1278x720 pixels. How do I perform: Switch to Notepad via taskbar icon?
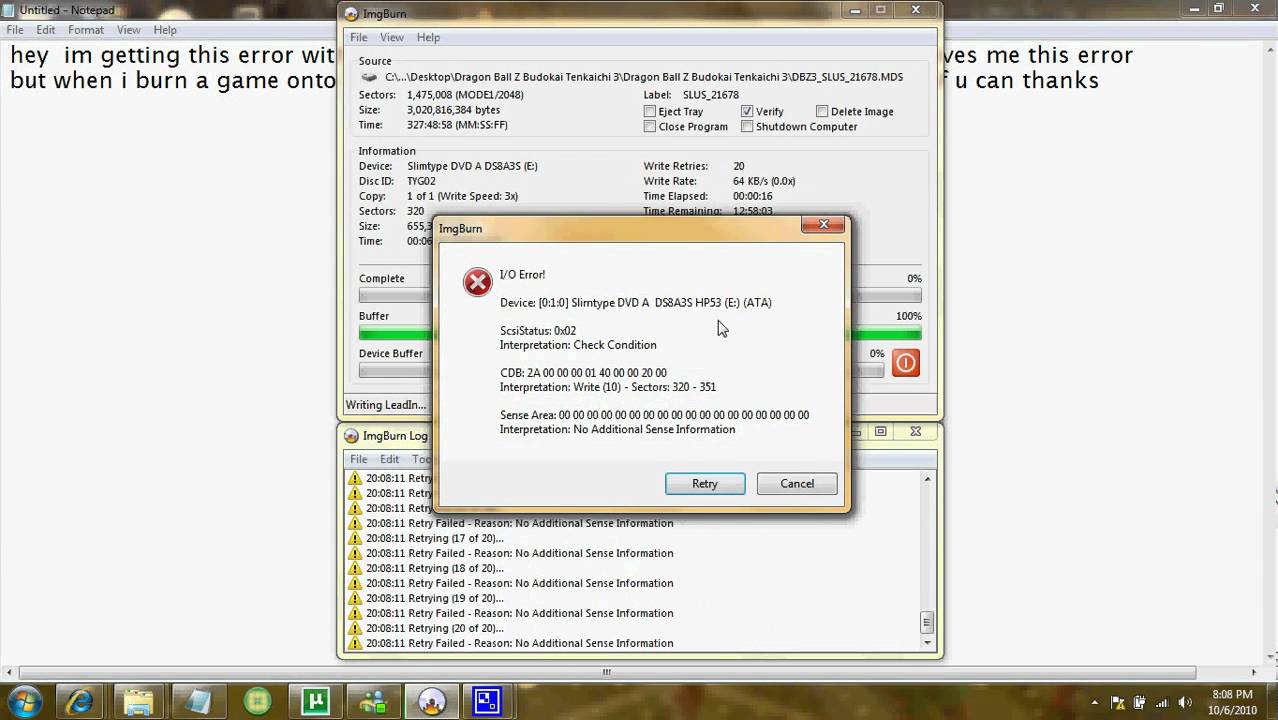coord(197,701)
